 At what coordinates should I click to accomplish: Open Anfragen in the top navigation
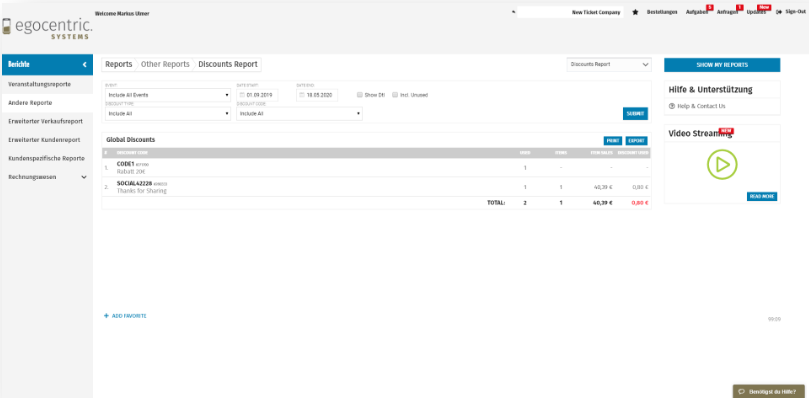727,12
